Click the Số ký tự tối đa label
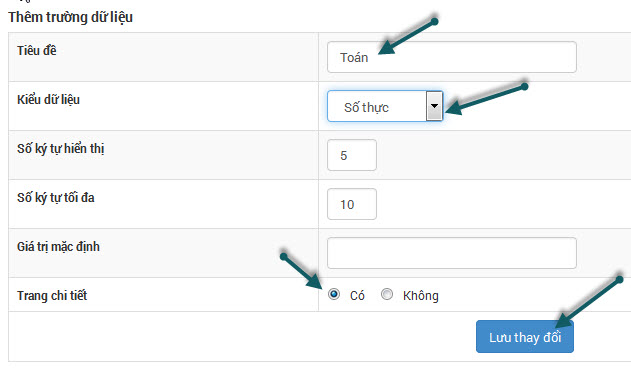The height and width of the screenshot is (377, 631). pyautogui.click(x=56, y=198)
